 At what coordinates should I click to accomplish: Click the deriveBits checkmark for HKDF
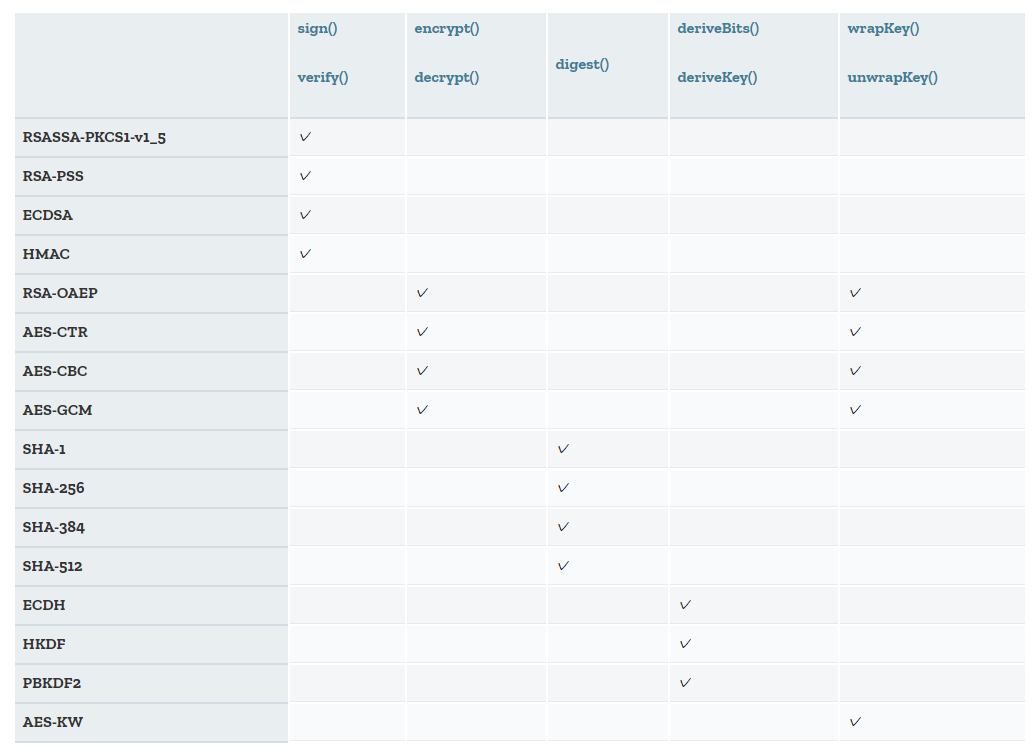(x=685, y=643)
